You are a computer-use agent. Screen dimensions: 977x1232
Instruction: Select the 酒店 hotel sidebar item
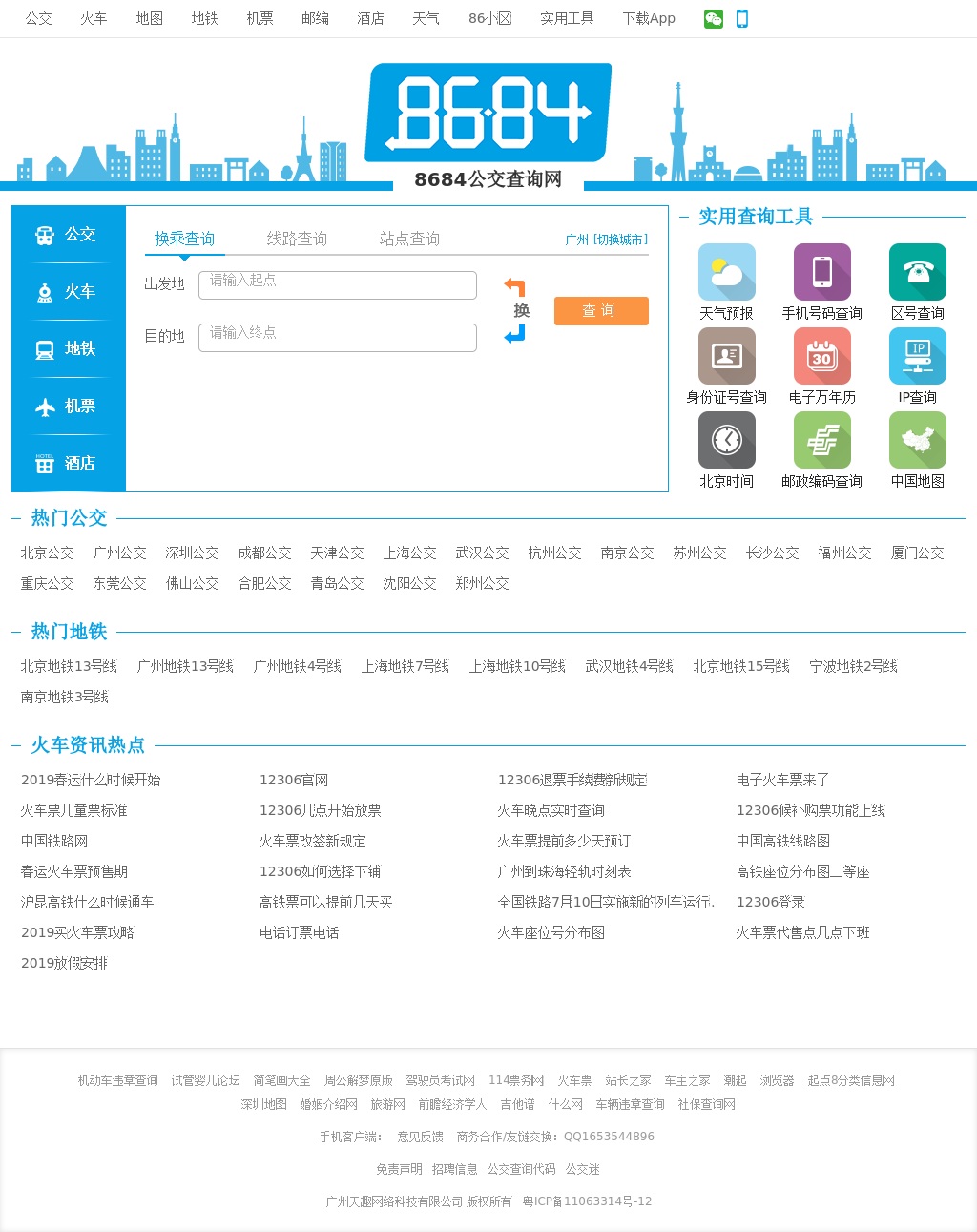click(x=69, y=463)
